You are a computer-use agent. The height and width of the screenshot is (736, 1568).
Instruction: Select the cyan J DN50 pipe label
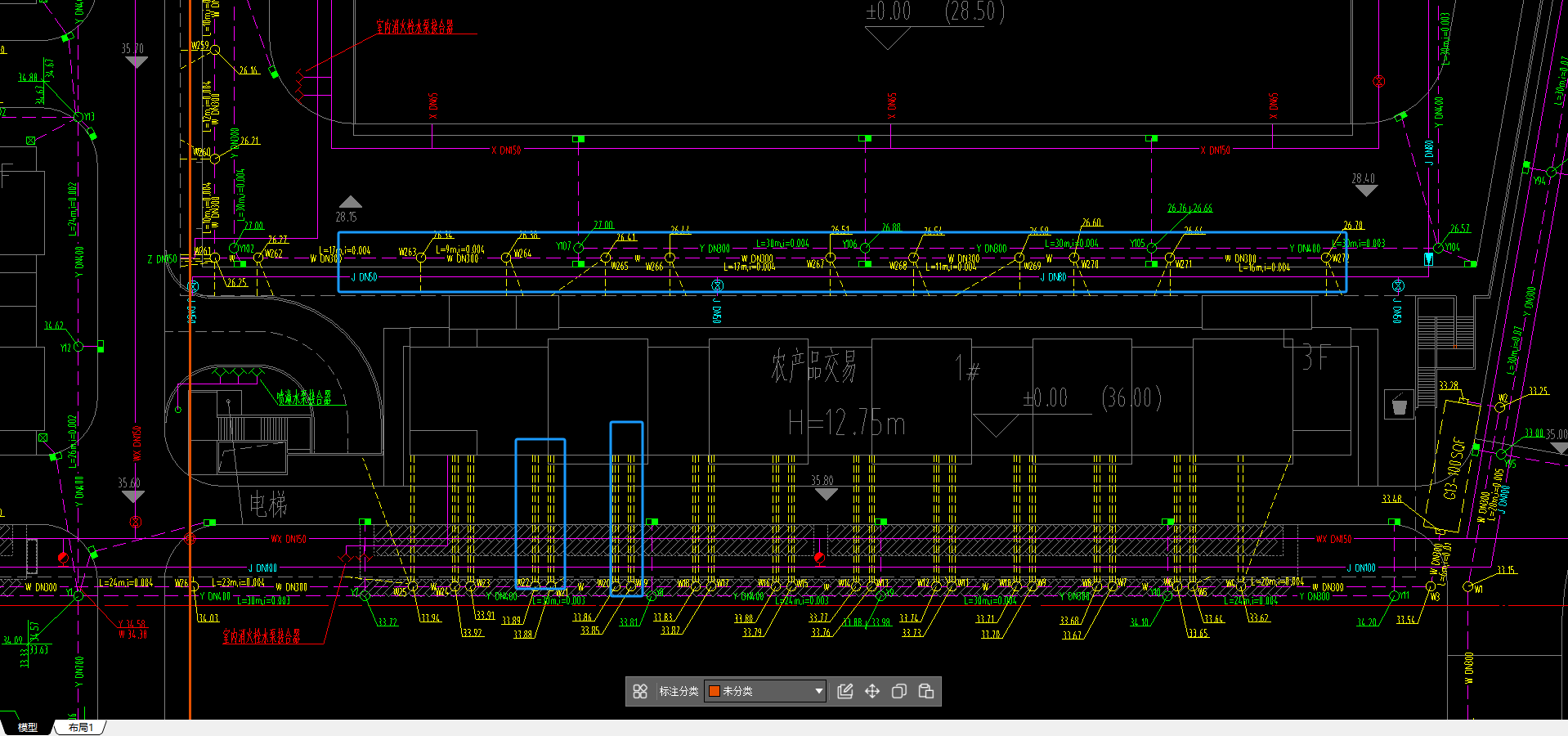[364, 277]
